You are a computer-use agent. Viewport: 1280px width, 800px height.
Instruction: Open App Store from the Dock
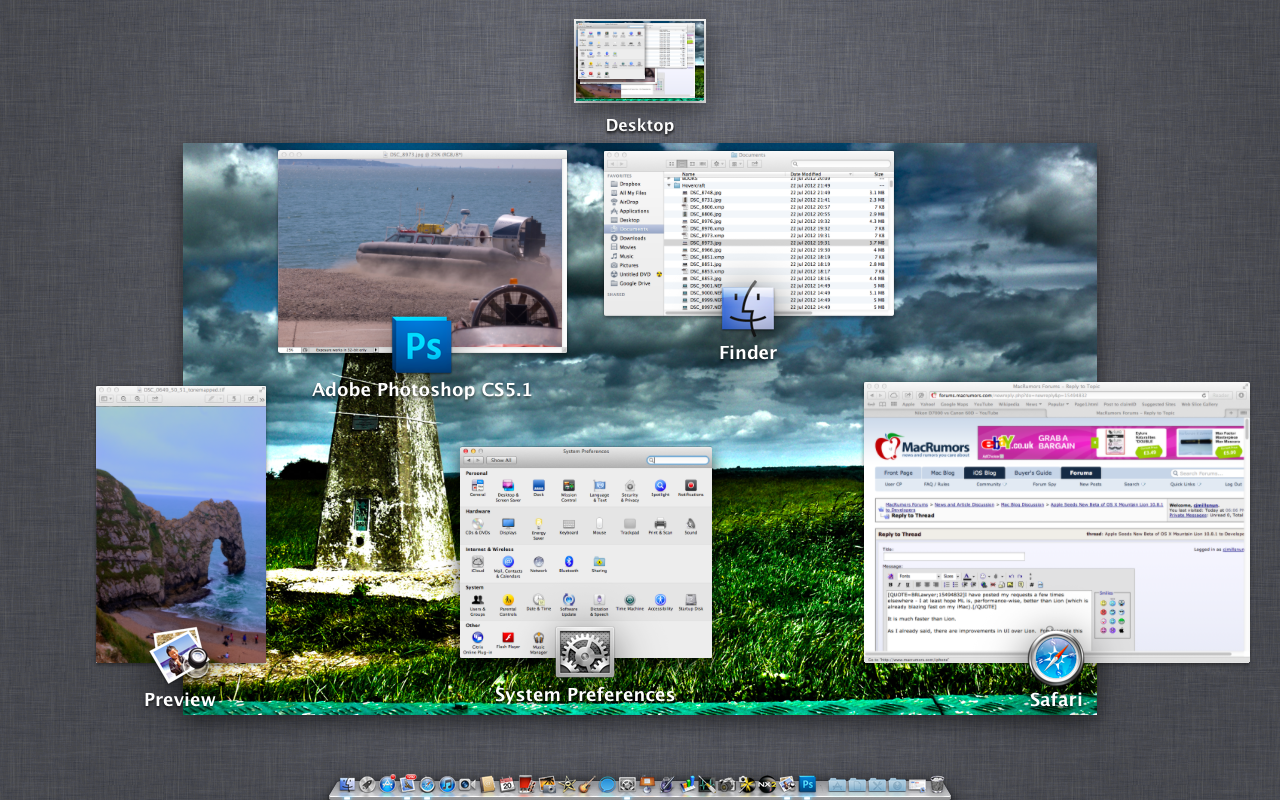pos(387,784)
